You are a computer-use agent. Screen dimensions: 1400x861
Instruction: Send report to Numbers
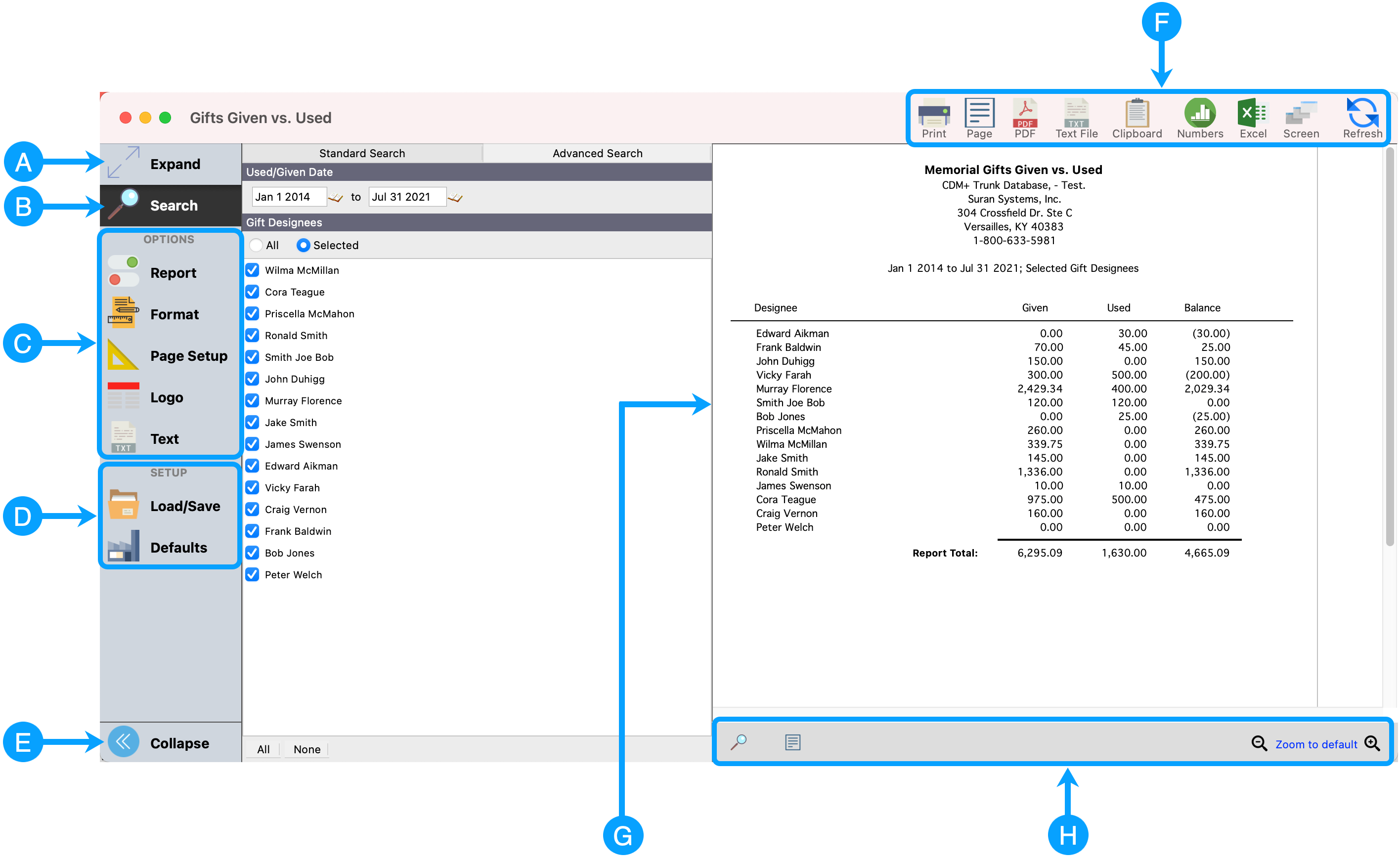(1199, 119)
